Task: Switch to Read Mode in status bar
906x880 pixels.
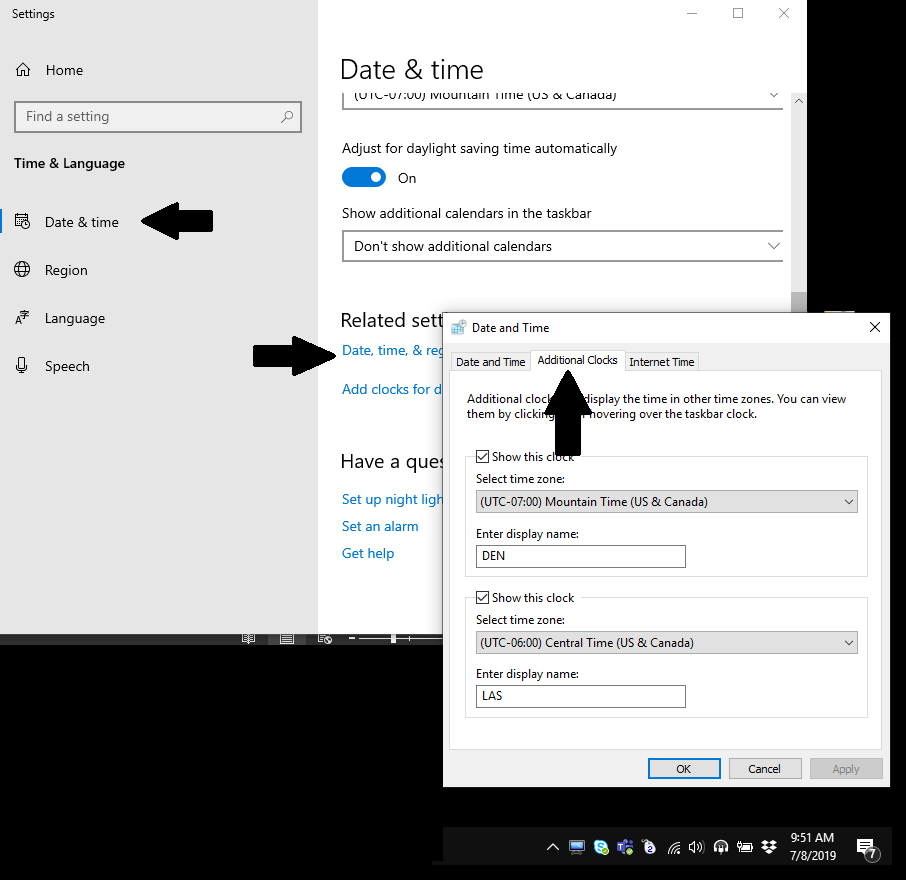Action: click(248, 638)
